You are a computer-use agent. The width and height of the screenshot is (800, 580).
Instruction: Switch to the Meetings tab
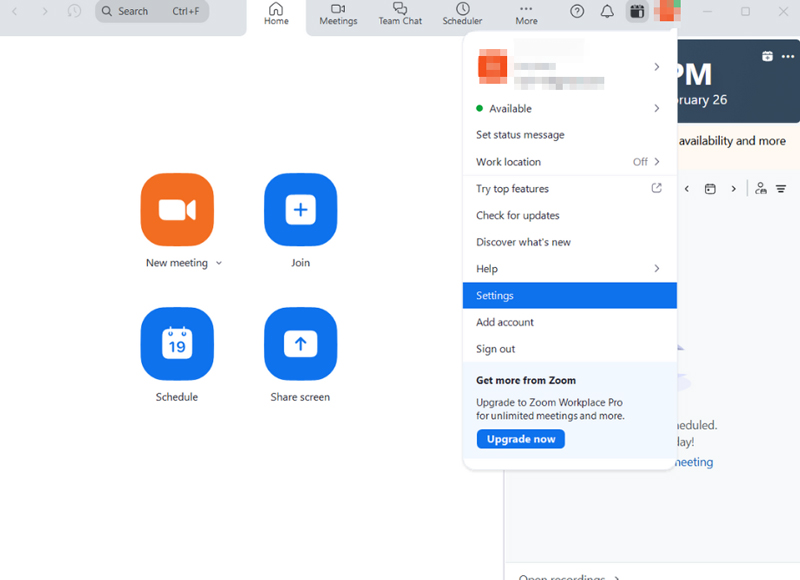click(338, 14)
